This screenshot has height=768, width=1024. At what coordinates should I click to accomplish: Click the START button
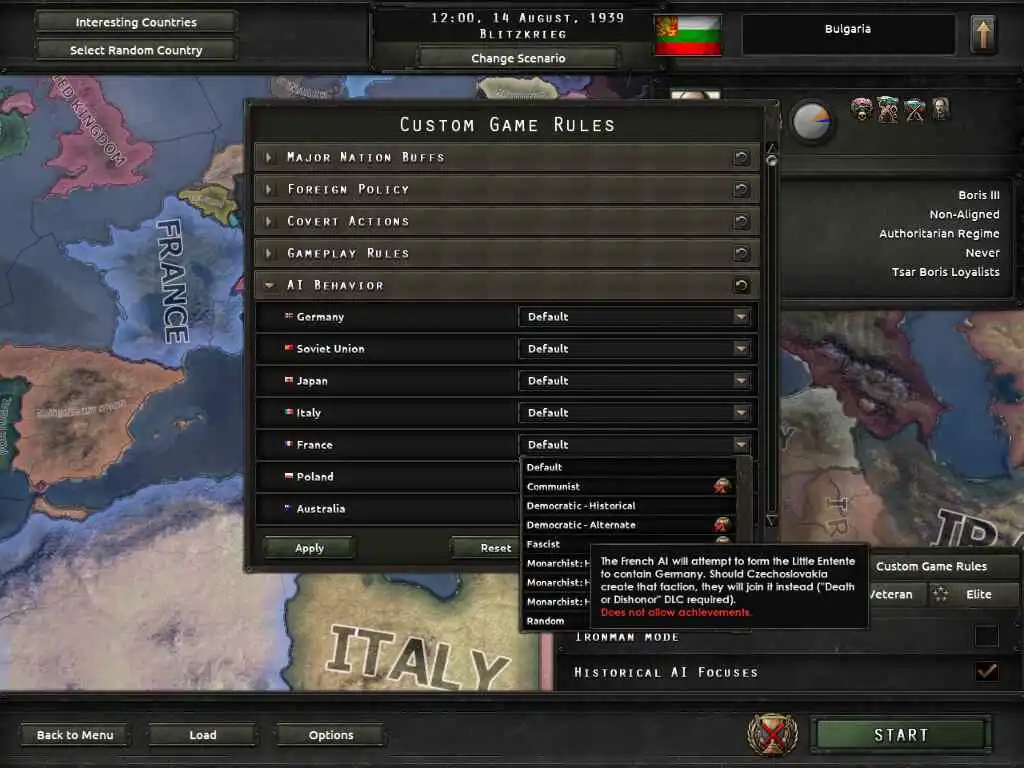click(901, 735)
